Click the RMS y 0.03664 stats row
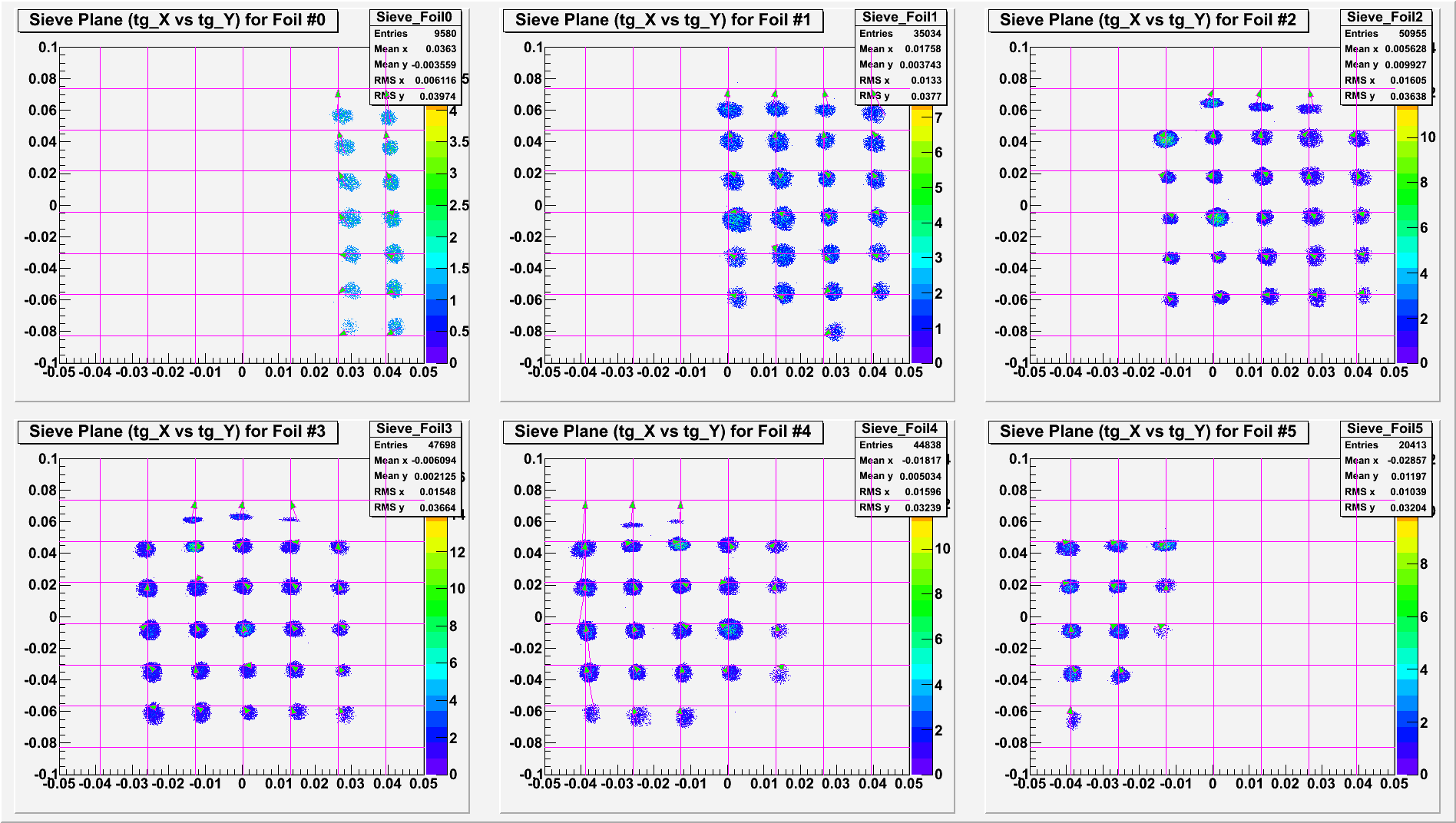1456x823 pixels. coord(415,507)
